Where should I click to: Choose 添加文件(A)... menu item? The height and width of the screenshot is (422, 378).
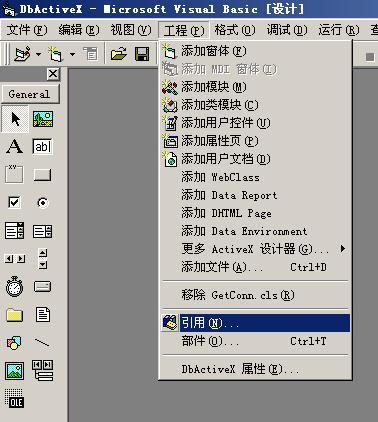(x=256, y=267)
